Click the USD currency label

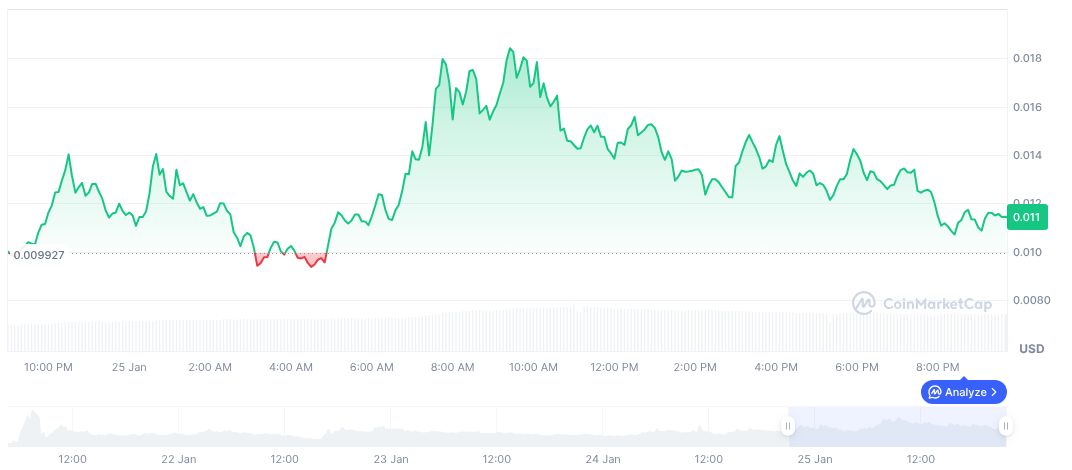click(1032, 349)
